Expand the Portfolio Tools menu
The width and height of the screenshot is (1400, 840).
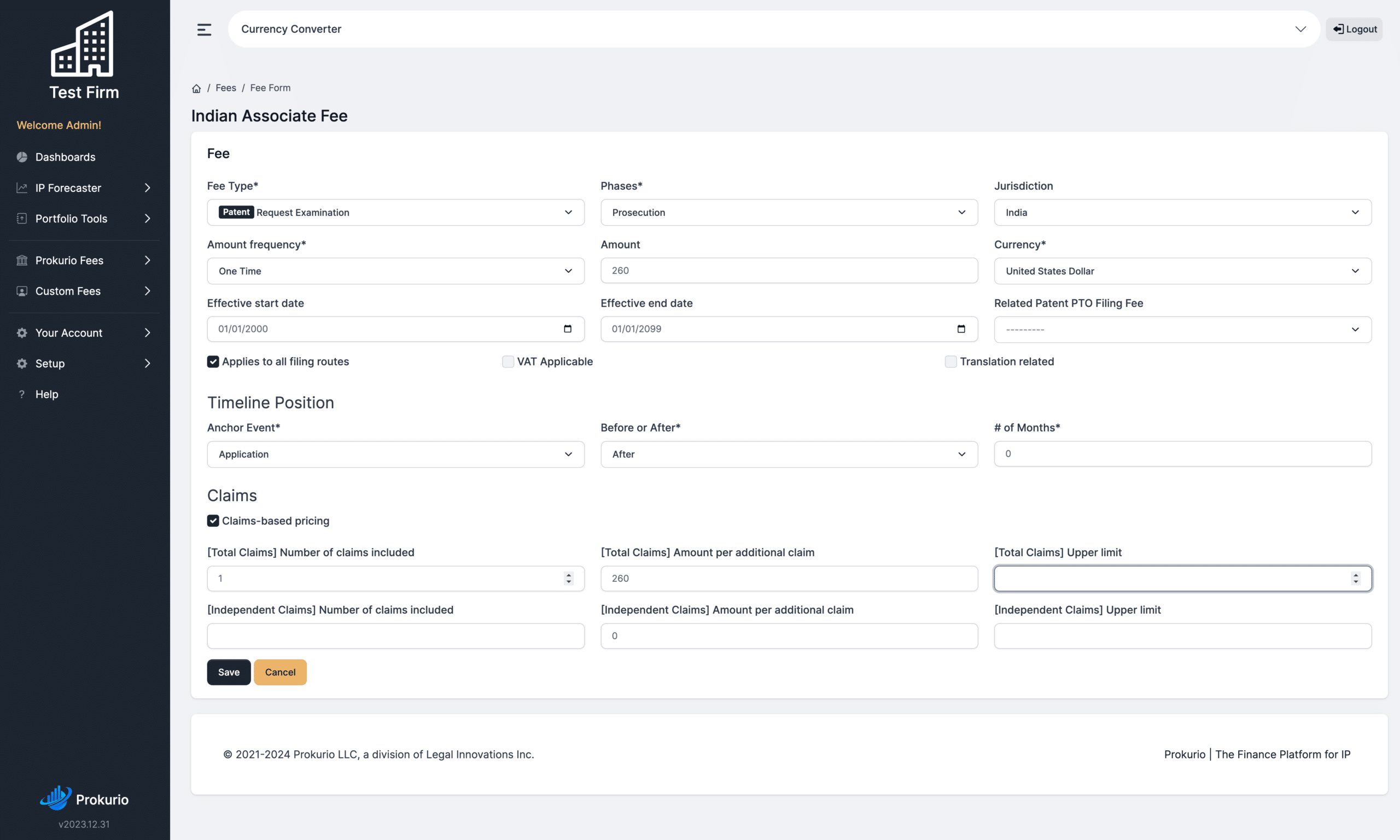click(x=147, y=218)
